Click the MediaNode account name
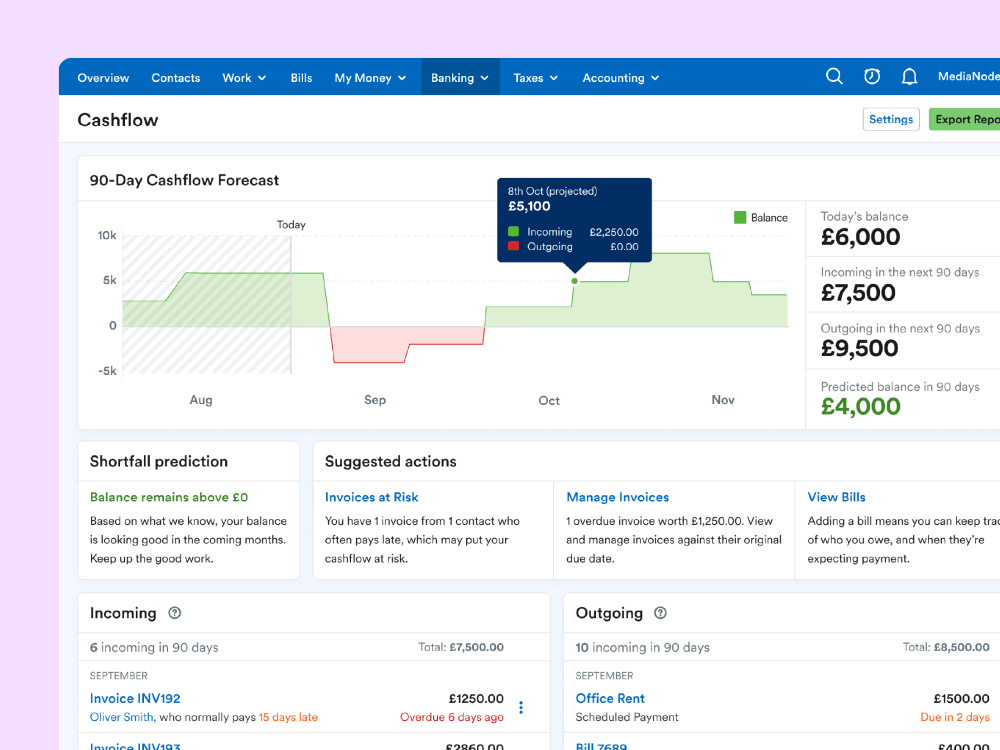The image size is (1000, 750). (966, 76)
